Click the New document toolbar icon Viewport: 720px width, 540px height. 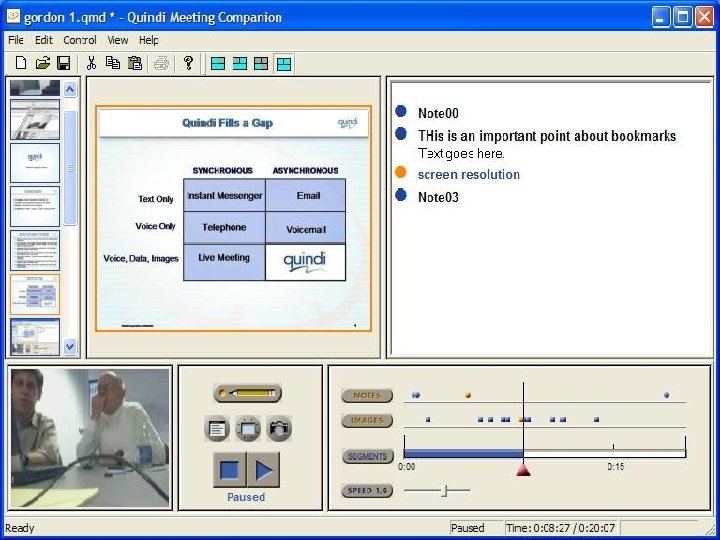(x=21, y=63)
